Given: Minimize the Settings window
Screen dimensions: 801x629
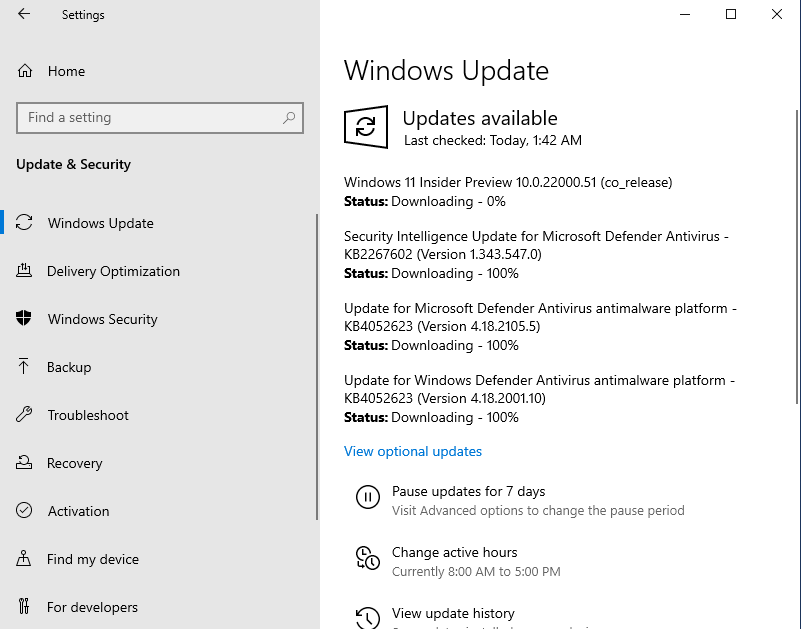Looking at the screenshot, I should (x=685, y=14).
